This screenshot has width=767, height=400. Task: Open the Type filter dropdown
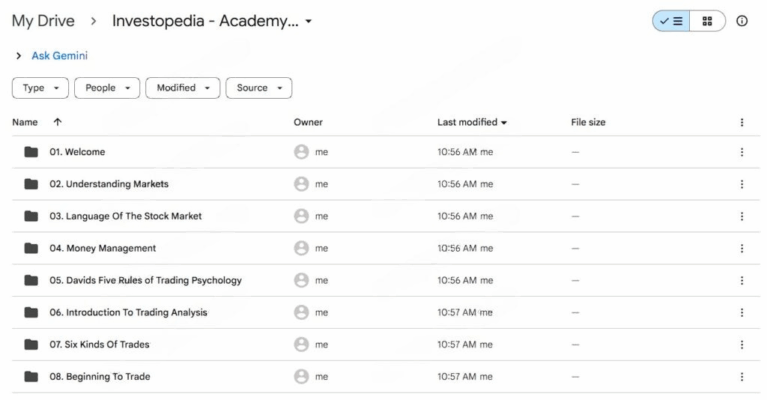[x=40, y=88]
